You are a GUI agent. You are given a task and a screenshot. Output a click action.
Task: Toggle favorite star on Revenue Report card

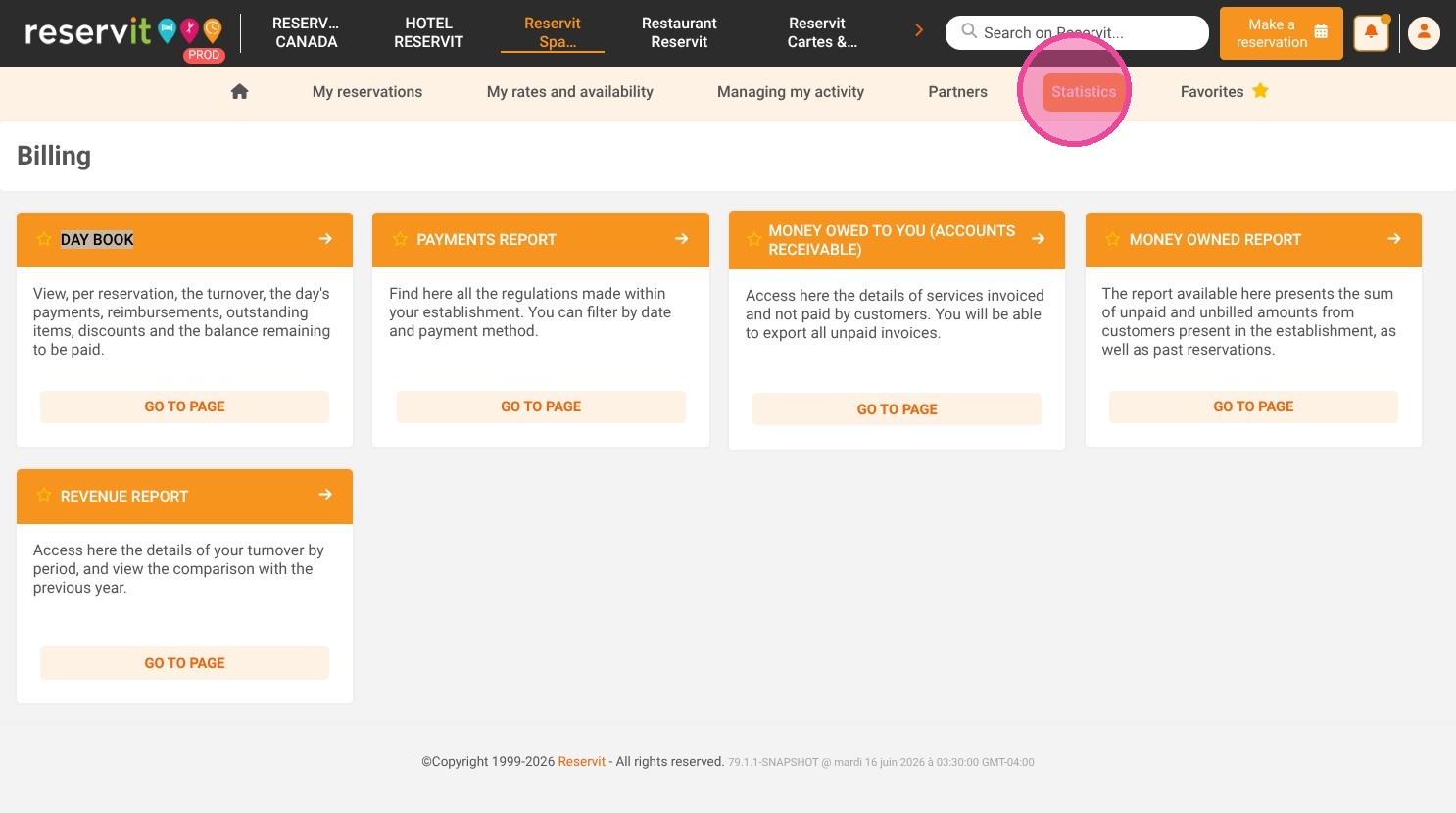pyautogui.click(x=44, y=496)
